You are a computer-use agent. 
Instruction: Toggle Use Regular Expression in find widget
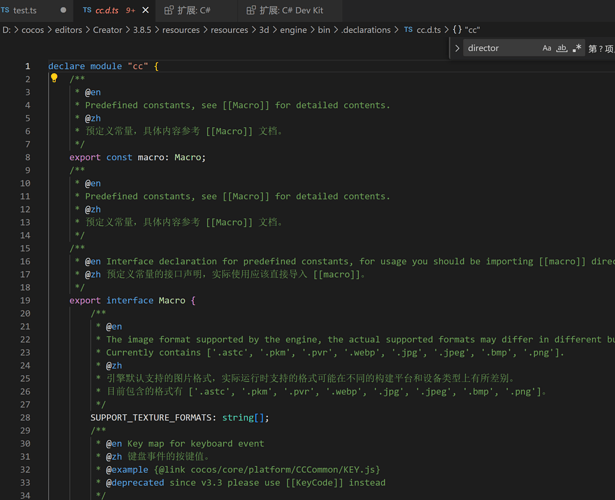(577, 48)
